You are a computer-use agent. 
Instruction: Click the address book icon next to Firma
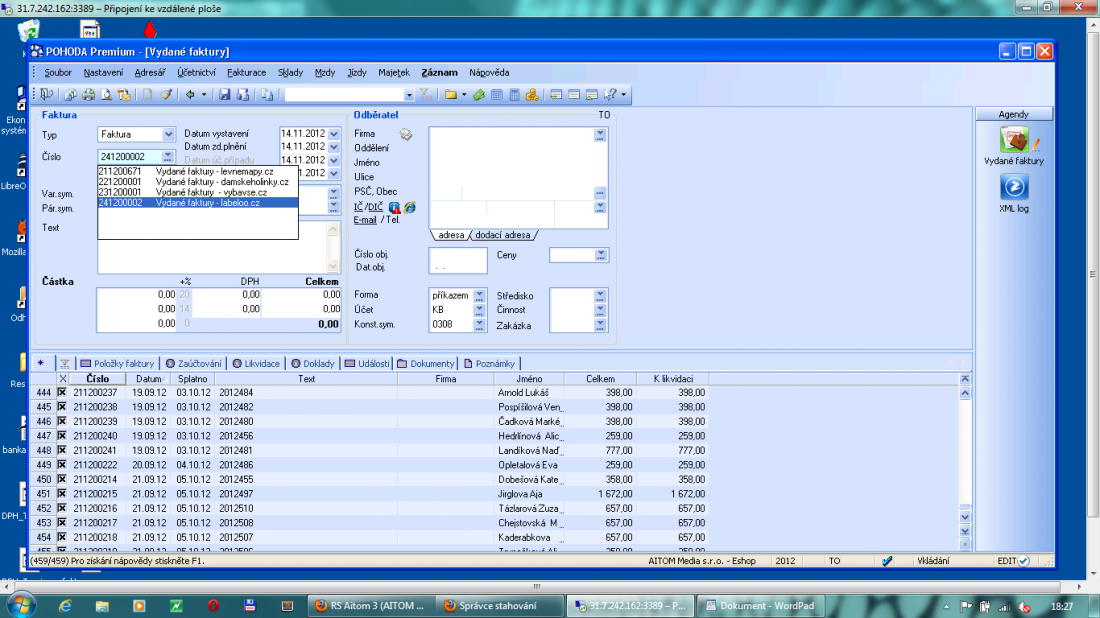tap(407, 134)
